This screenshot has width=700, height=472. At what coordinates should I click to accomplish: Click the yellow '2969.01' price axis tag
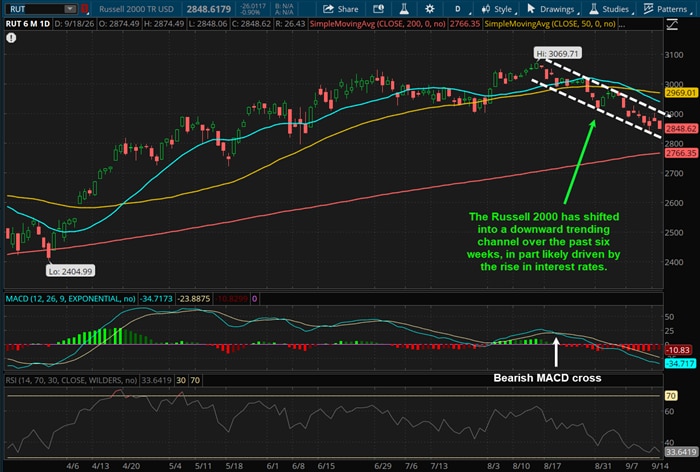click(x=681, y=93)
